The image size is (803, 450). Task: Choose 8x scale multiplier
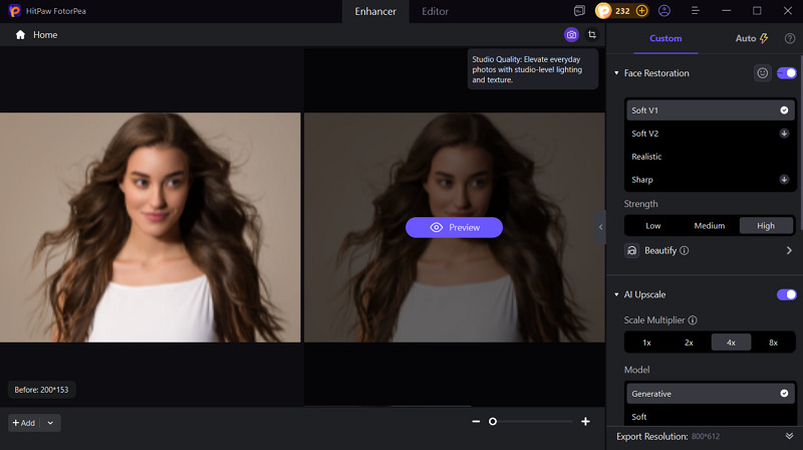[x=773, y=342]
